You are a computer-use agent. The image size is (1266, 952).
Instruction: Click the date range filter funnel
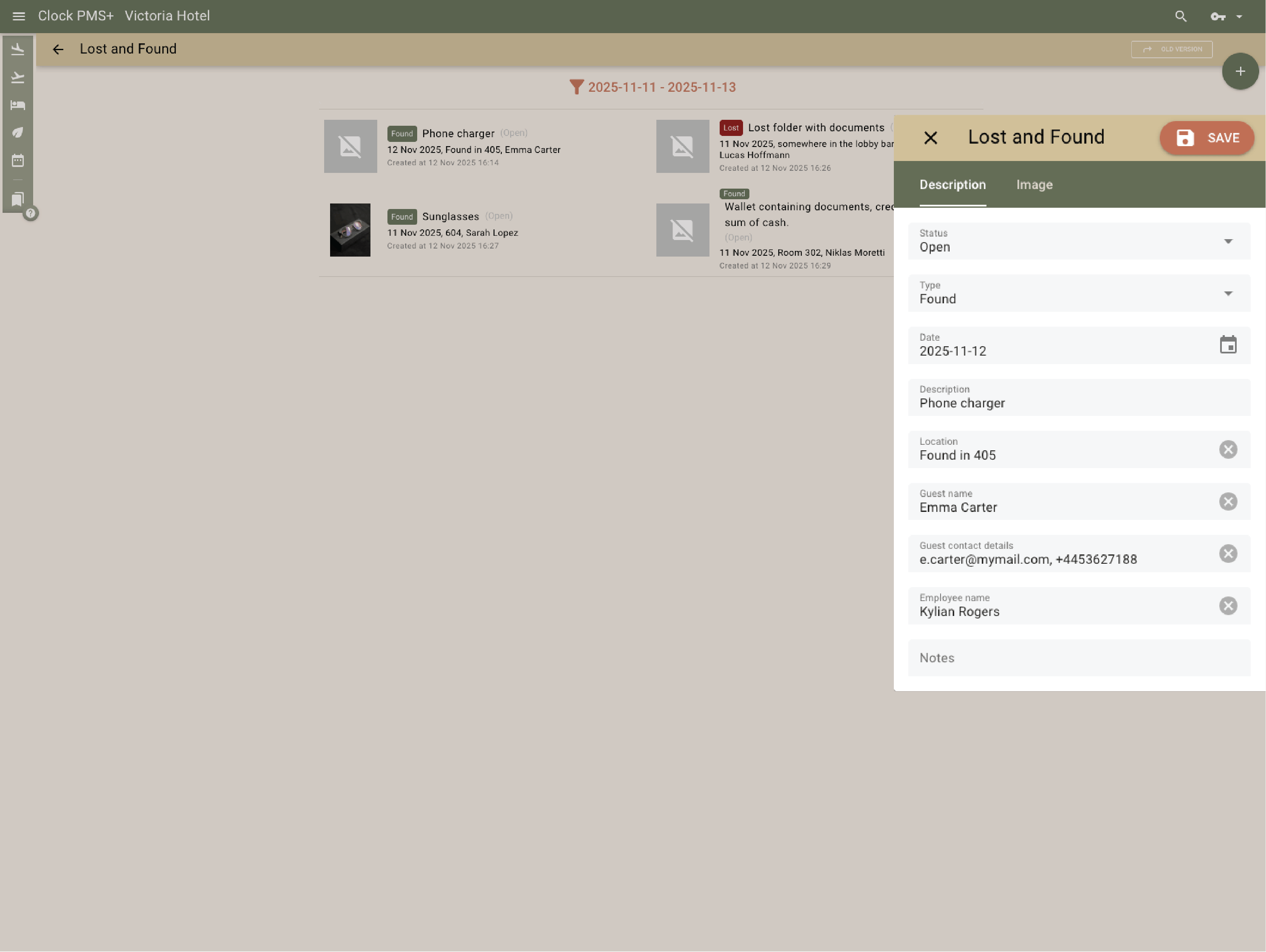[x=576, y=87]
